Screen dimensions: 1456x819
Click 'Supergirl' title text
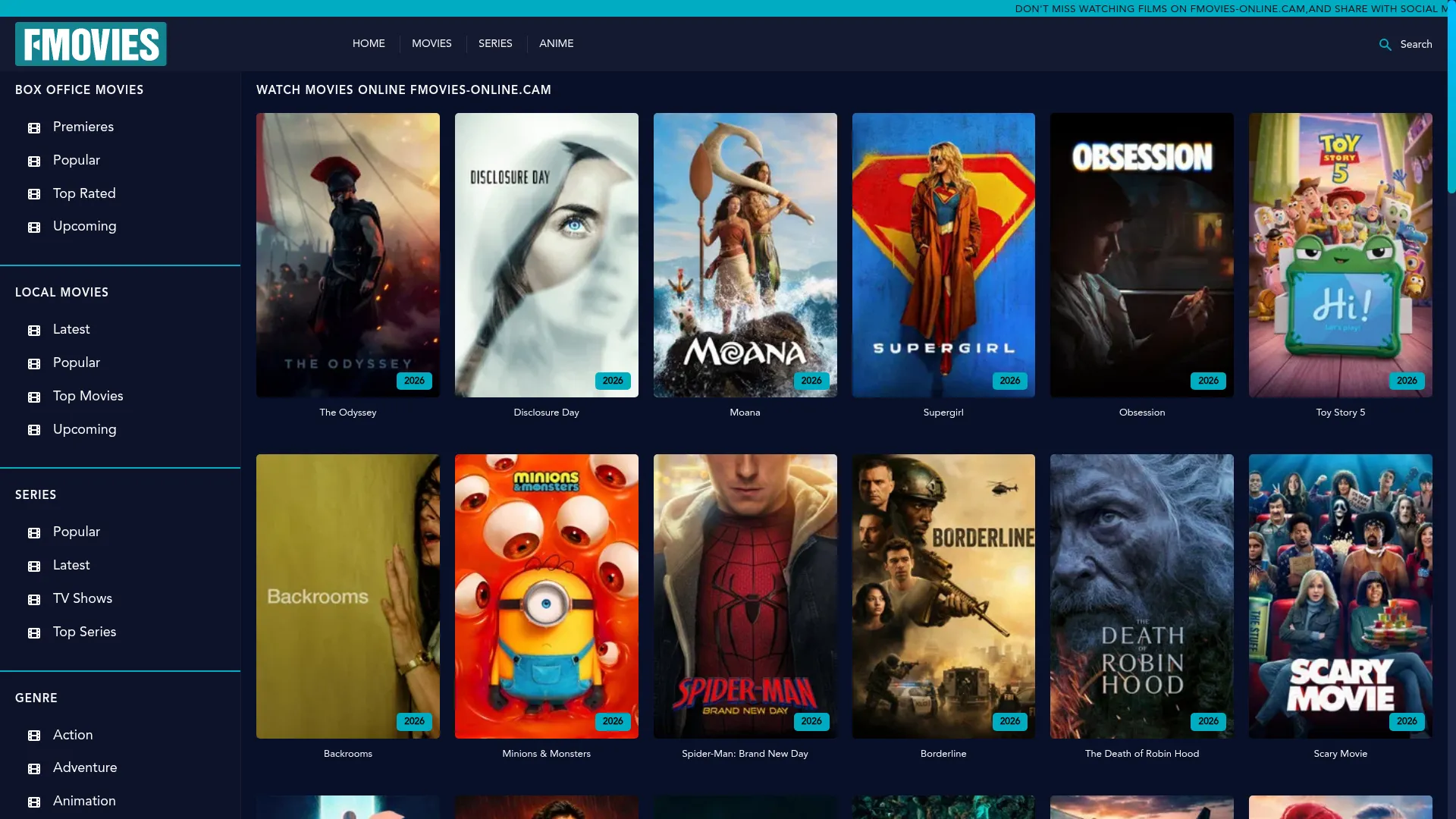click(943, 413)
